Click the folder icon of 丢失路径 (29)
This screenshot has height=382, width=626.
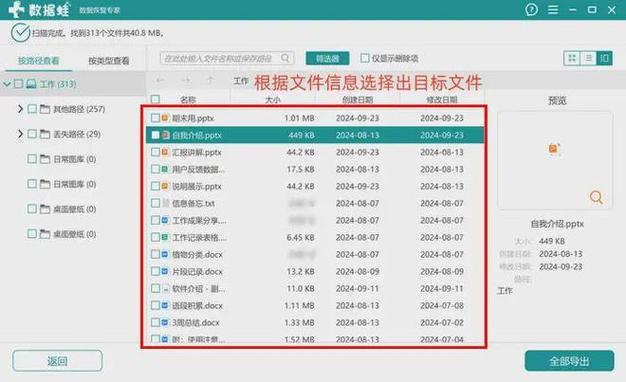click(x=45, y=134)
